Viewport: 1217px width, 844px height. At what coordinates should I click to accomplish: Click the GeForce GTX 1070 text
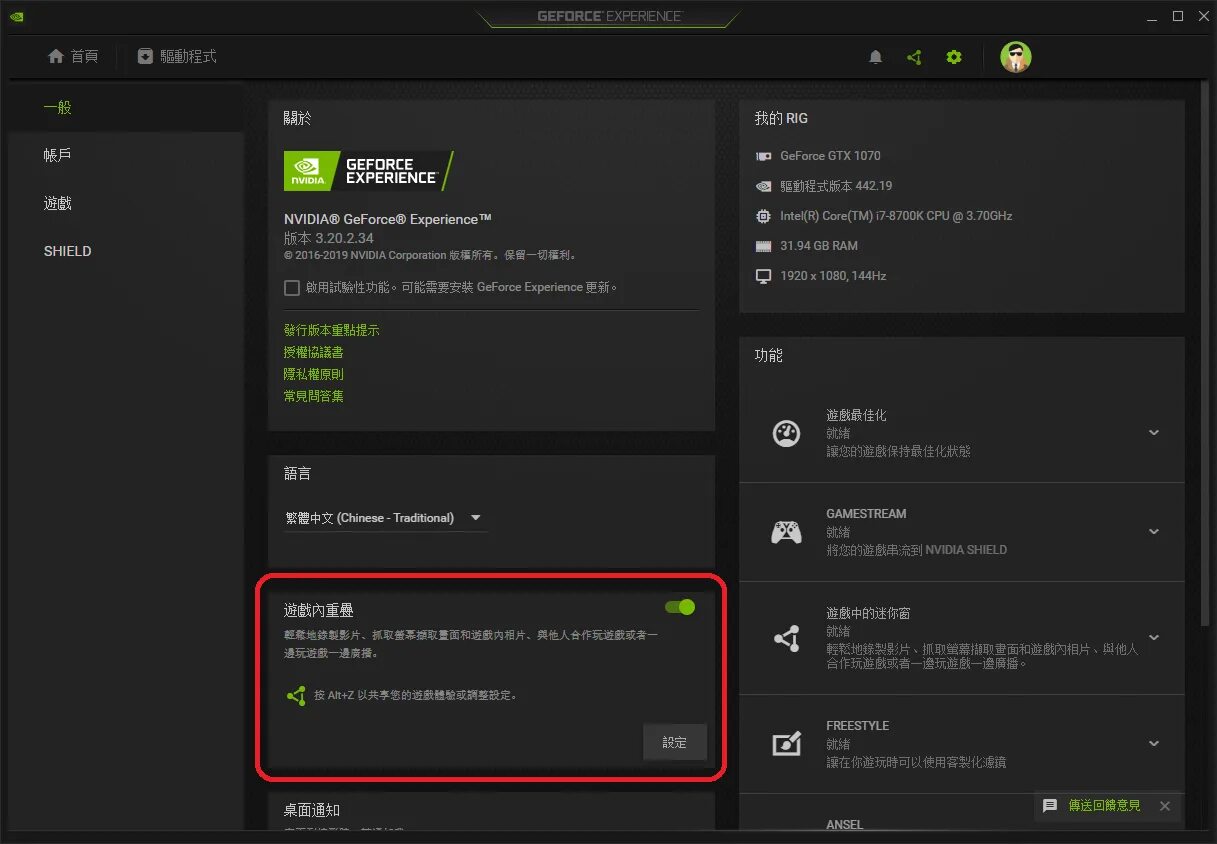click(831, 156)
